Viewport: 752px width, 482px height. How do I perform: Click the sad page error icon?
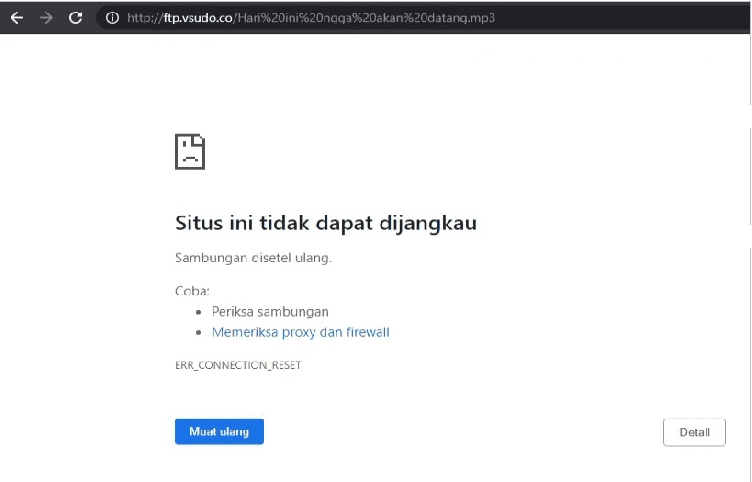(190, 150)
